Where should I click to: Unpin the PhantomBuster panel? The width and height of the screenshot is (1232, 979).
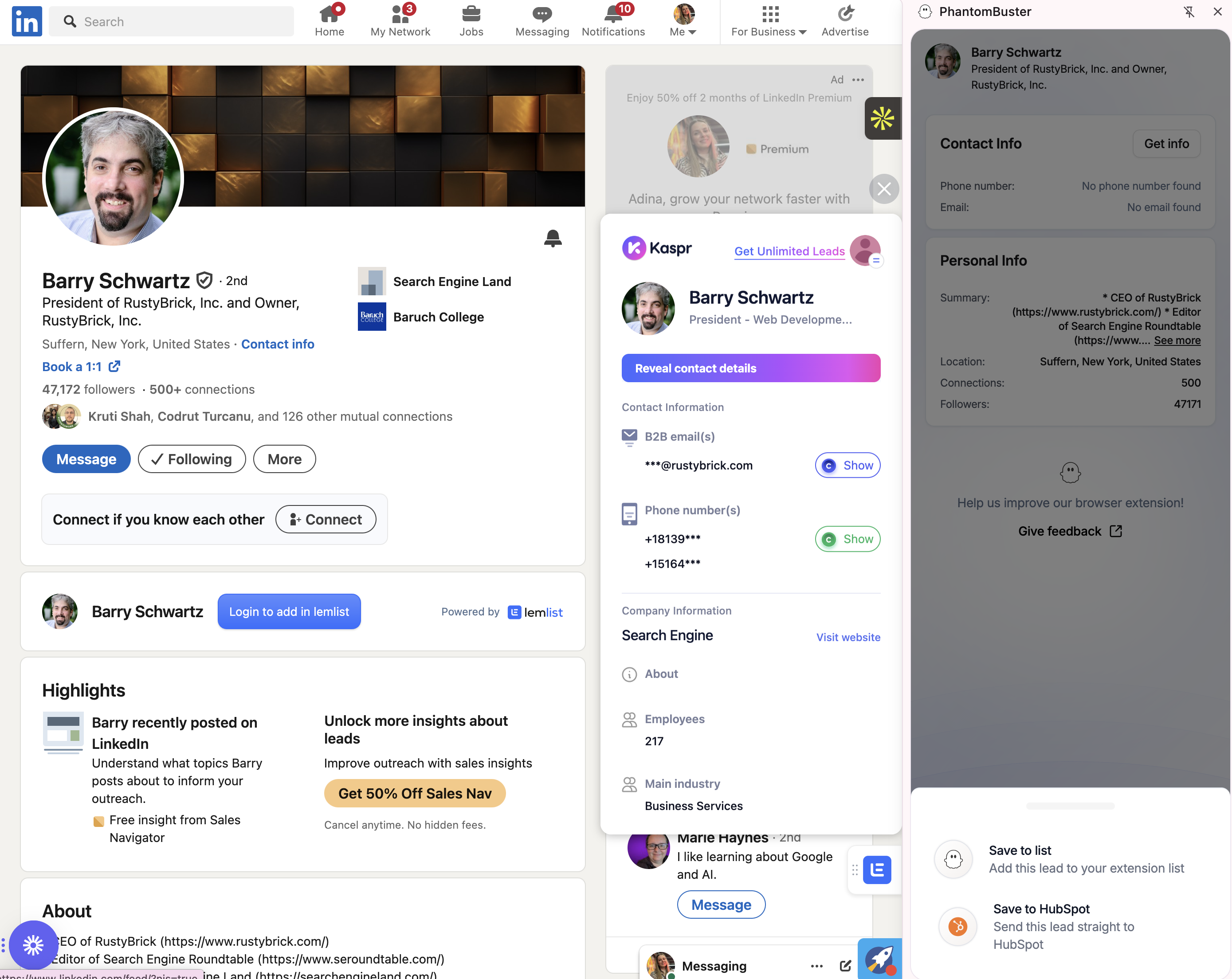click(1189, 12)
